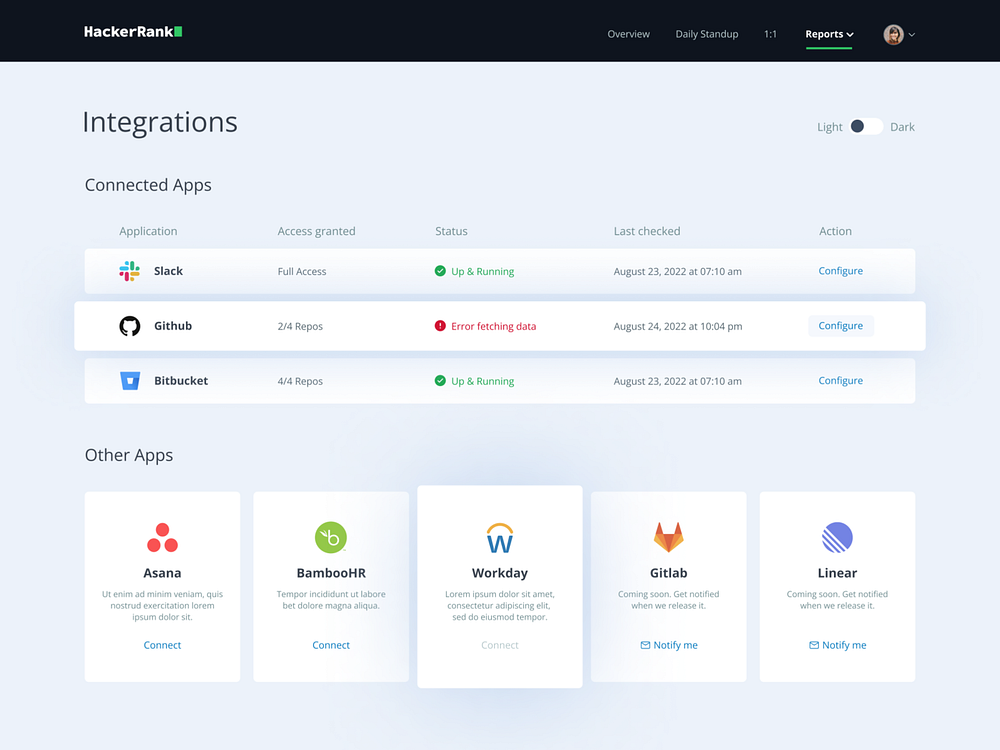Screen dimensions: 1000x750
Task: Click Notify me for Gitlab
Action: click(668, 645)
